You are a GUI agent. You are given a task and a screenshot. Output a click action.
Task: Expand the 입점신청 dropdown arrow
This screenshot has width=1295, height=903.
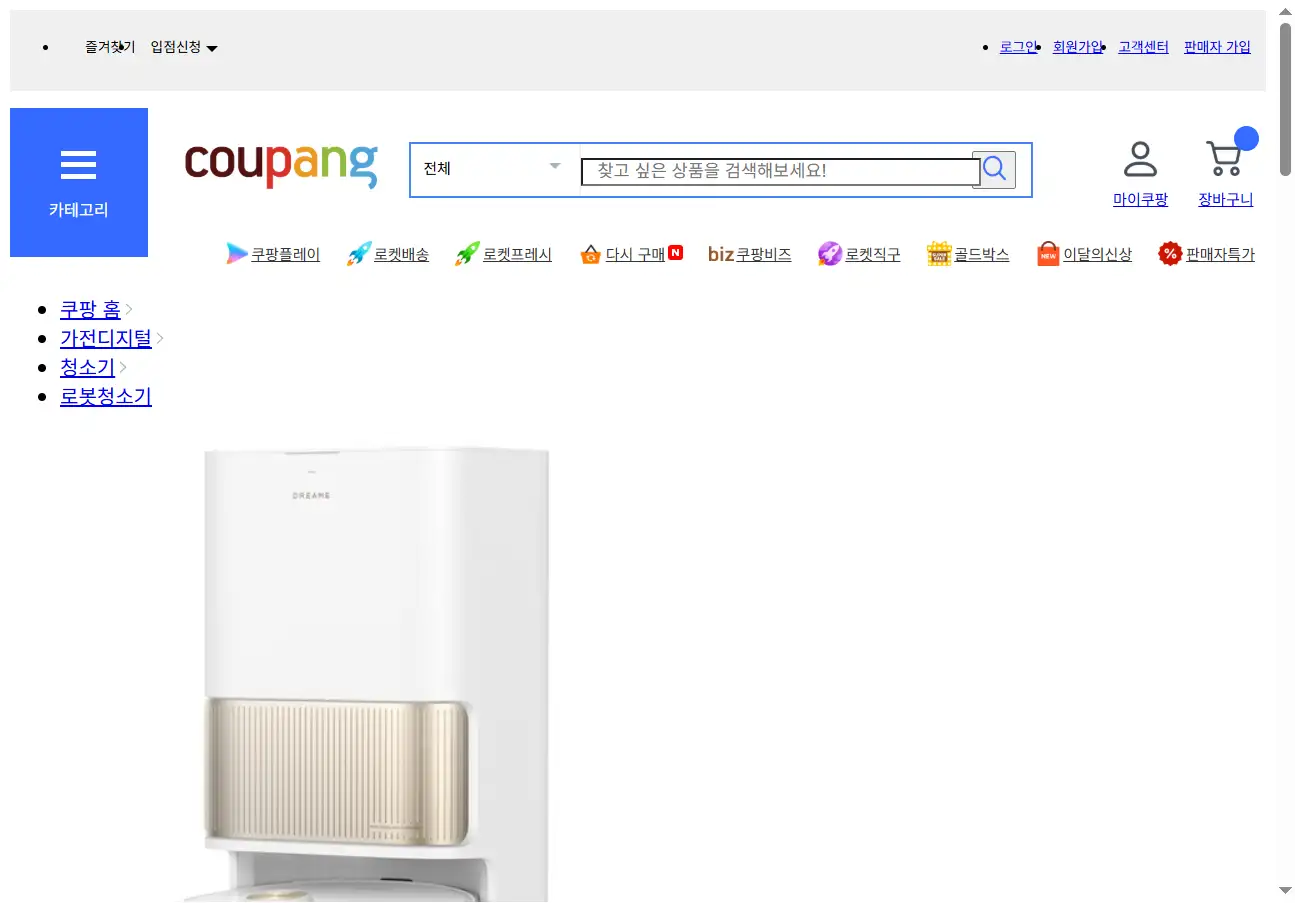pyautogui.click(x=212, y=48)
